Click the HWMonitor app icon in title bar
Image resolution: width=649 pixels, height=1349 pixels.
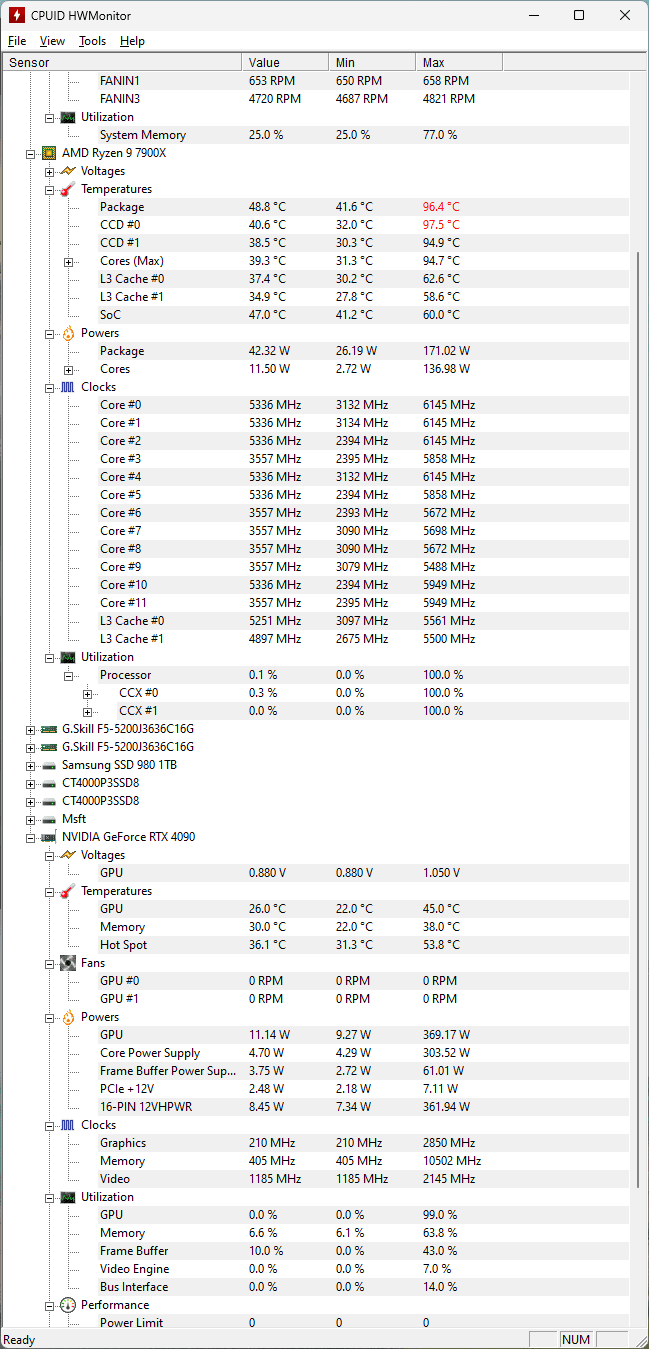[x=17, y=15]
